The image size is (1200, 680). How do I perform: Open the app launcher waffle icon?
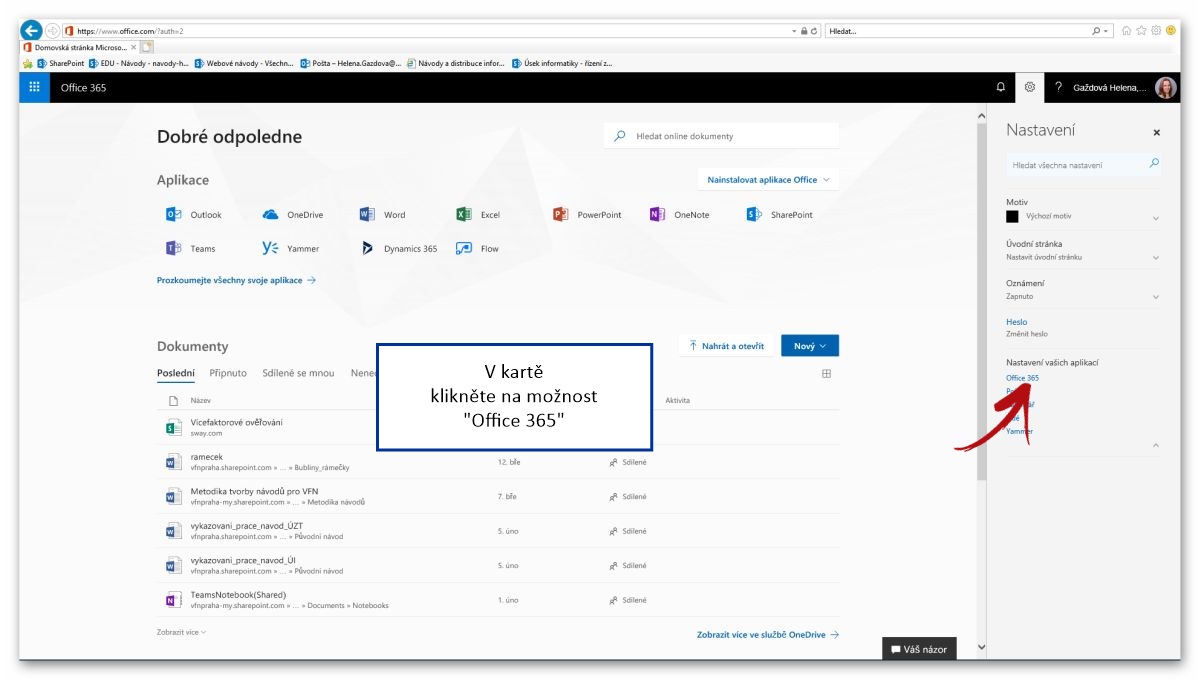click(x=35, y=87)
